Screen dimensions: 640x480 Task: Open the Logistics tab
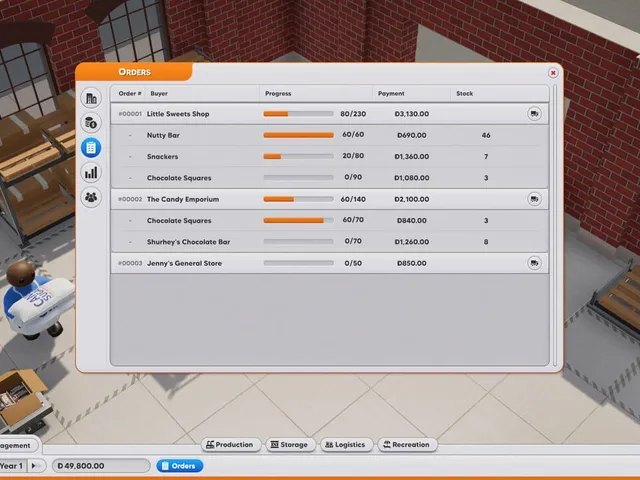tap(346, 444)
